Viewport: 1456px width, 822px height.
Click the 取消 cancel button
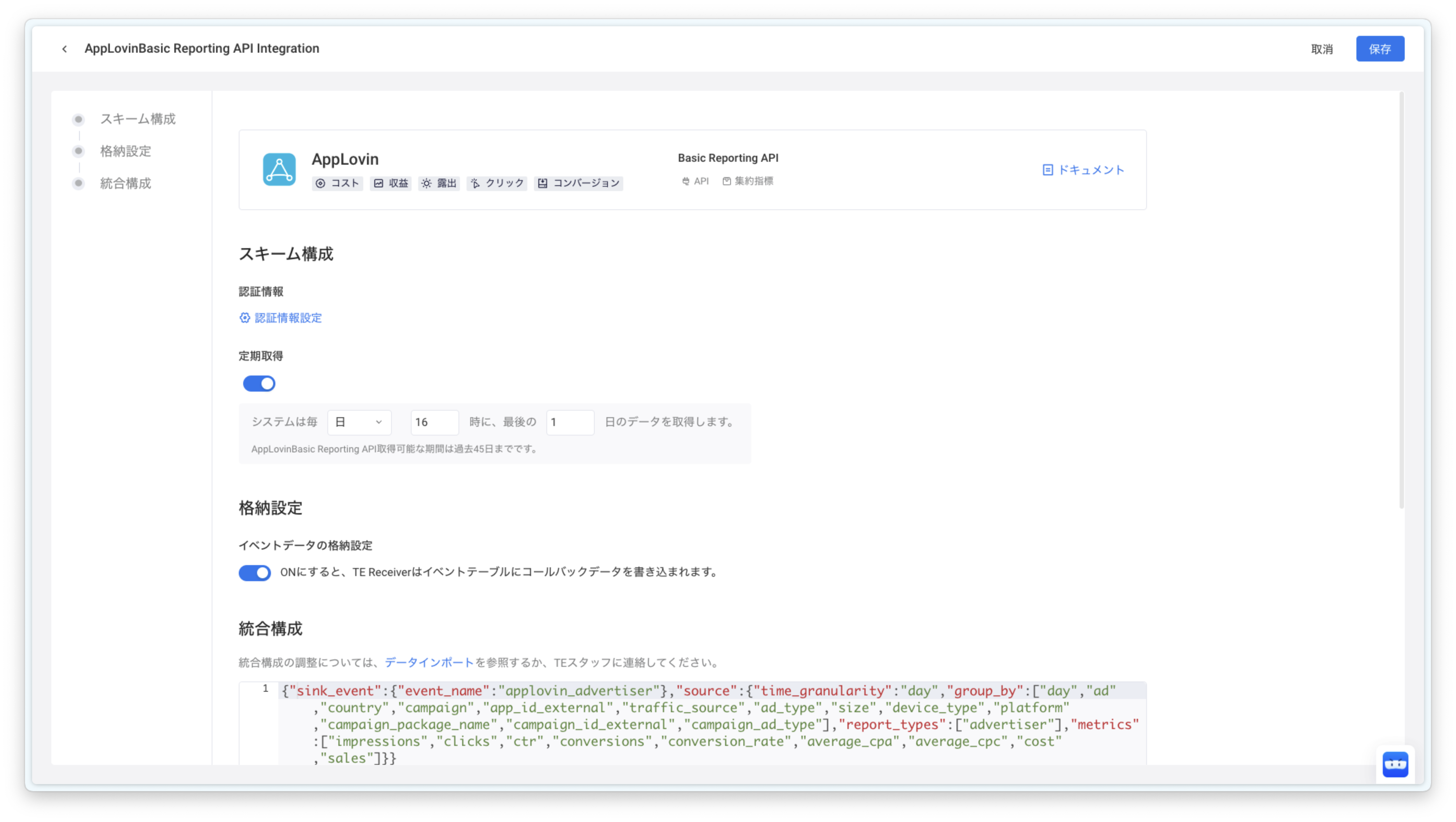[x=1322, y=49]
